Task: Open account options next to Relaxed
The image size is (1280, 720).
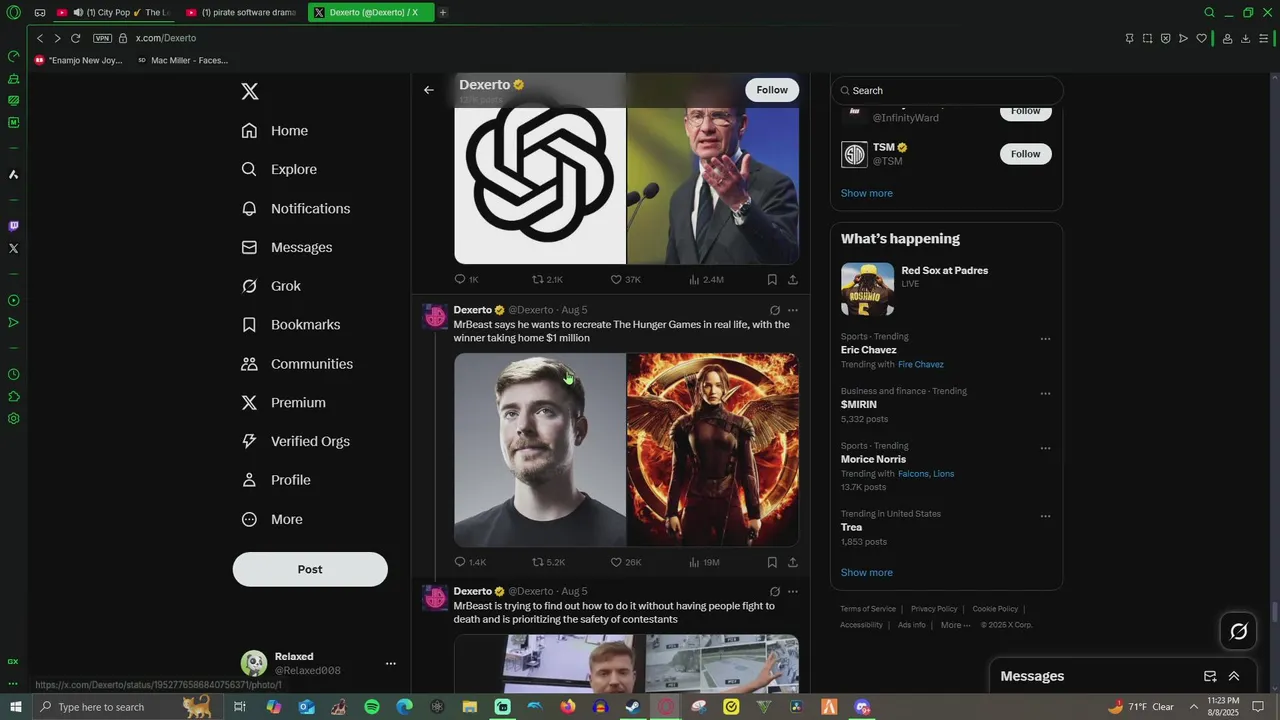Action: 391,663
